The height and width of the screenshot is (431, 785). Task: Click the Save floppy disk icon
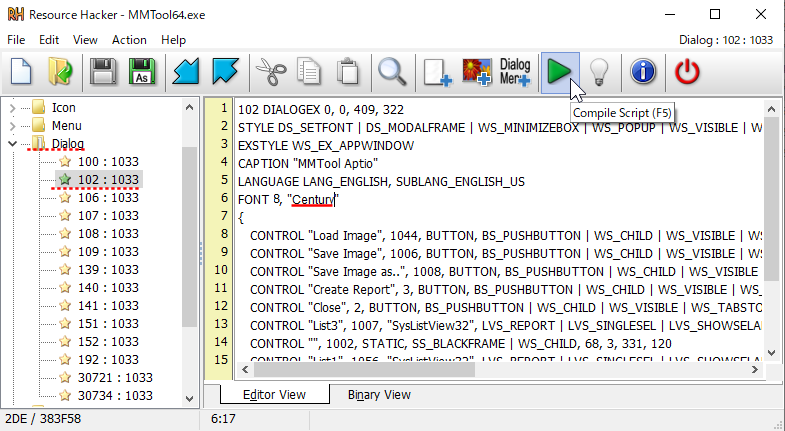tap(101, 73)
